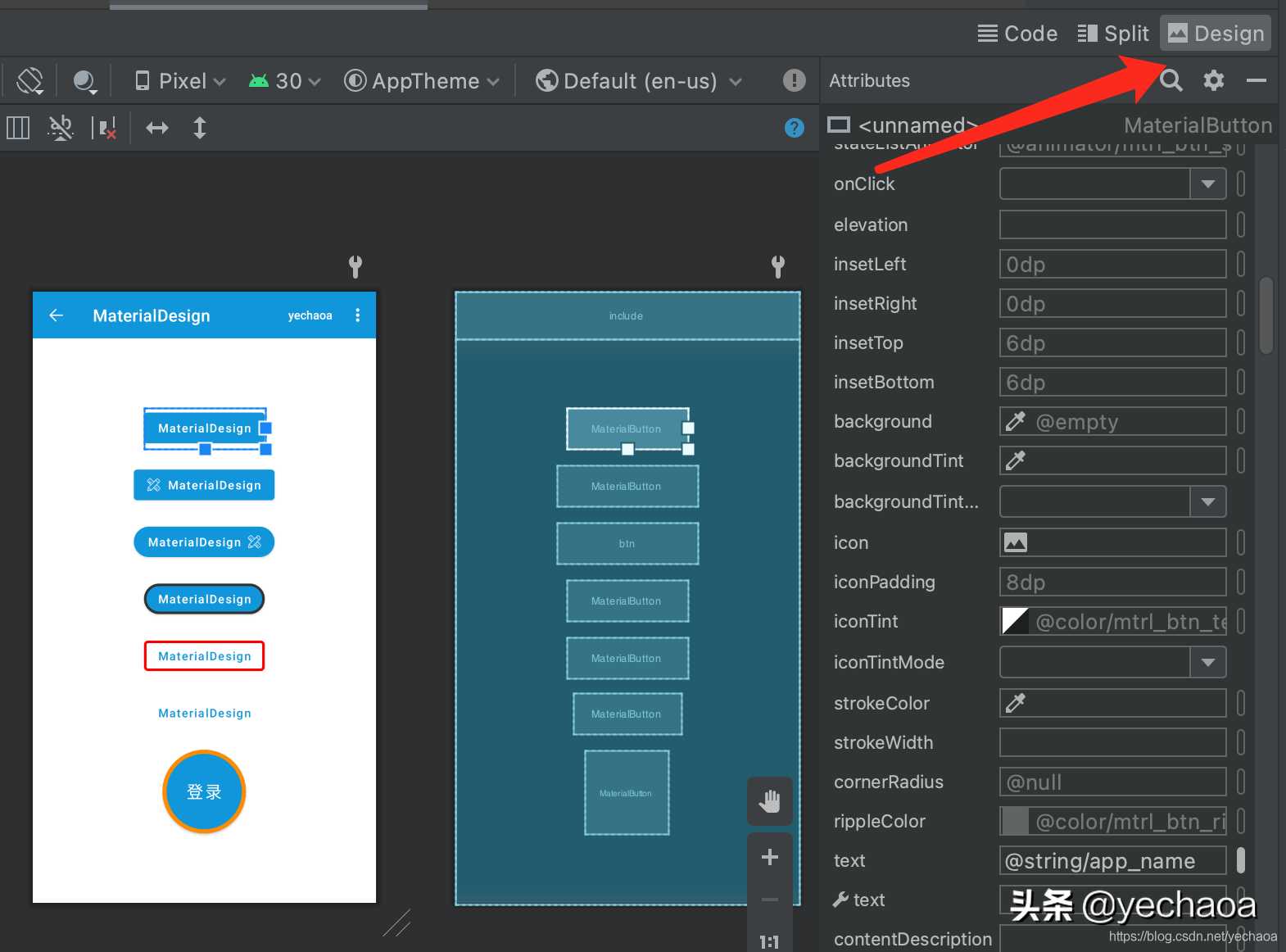Open the layout editor help icon
Image resolution: width=1286 pixels, height=952 pixels.
[794, 128]
